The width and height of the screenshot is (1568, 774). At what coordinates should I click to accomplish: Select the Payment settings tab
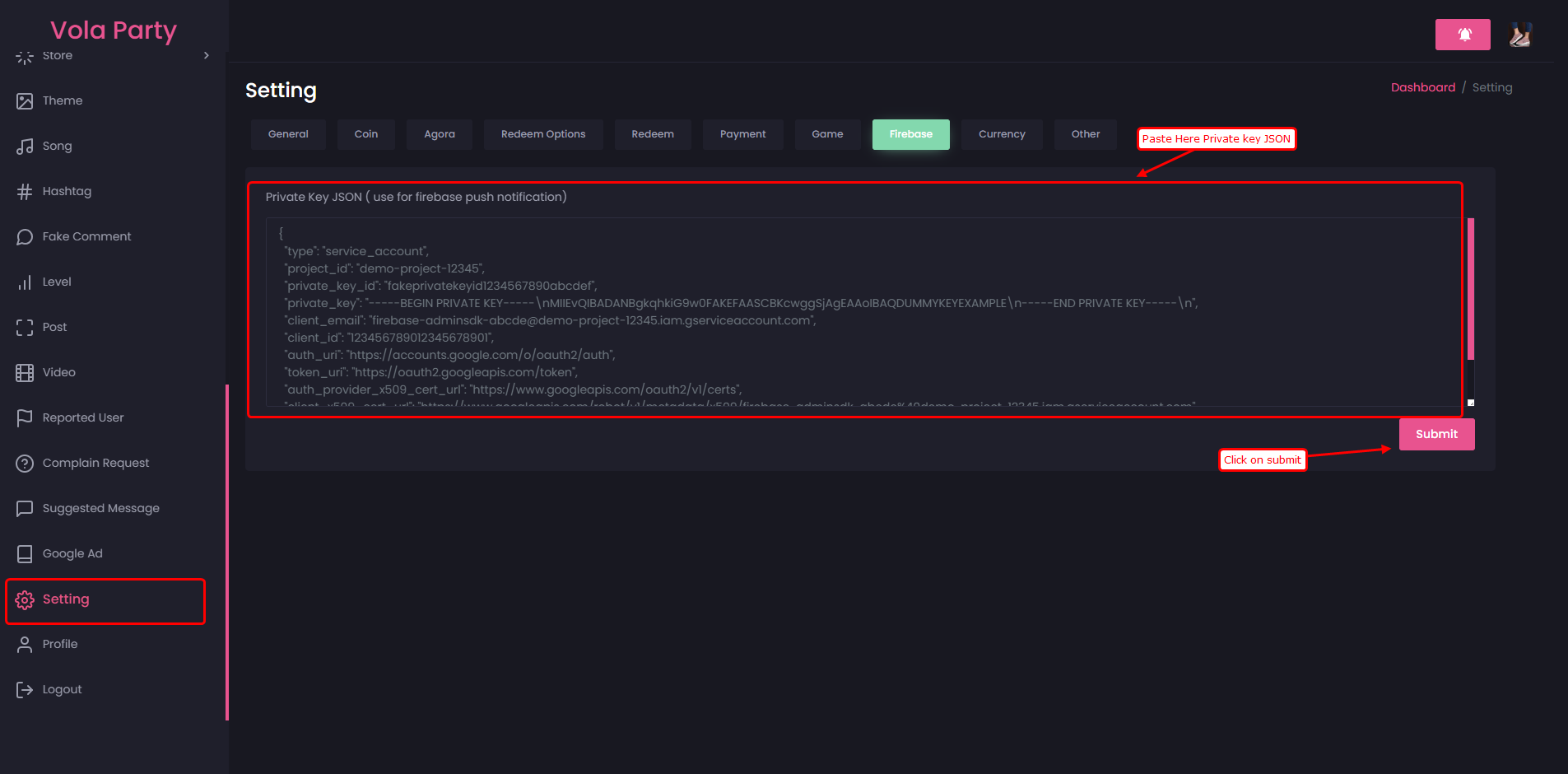pos(742,134)
